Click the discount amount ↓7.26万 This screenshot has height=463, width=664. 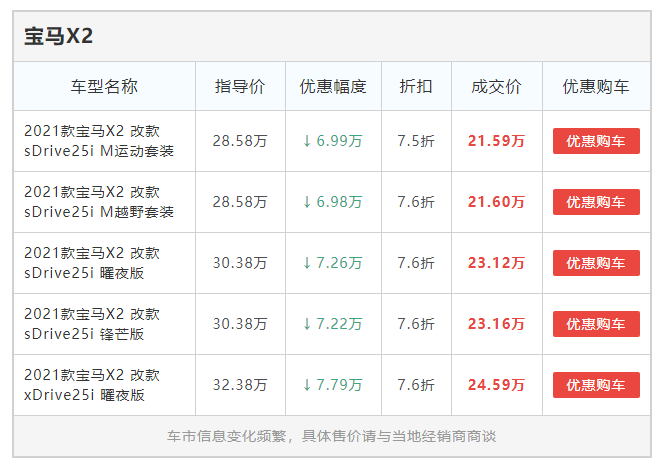[333, 263]
